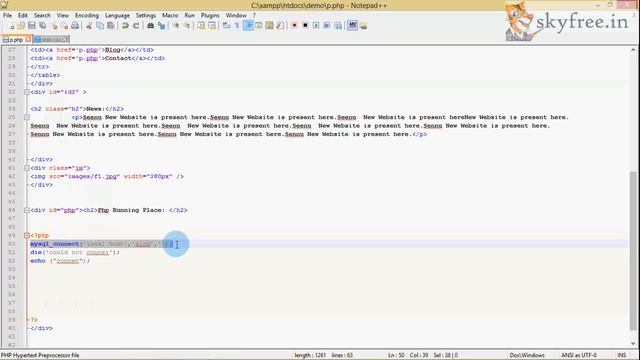Open the Macro menu

click(170, 16)
